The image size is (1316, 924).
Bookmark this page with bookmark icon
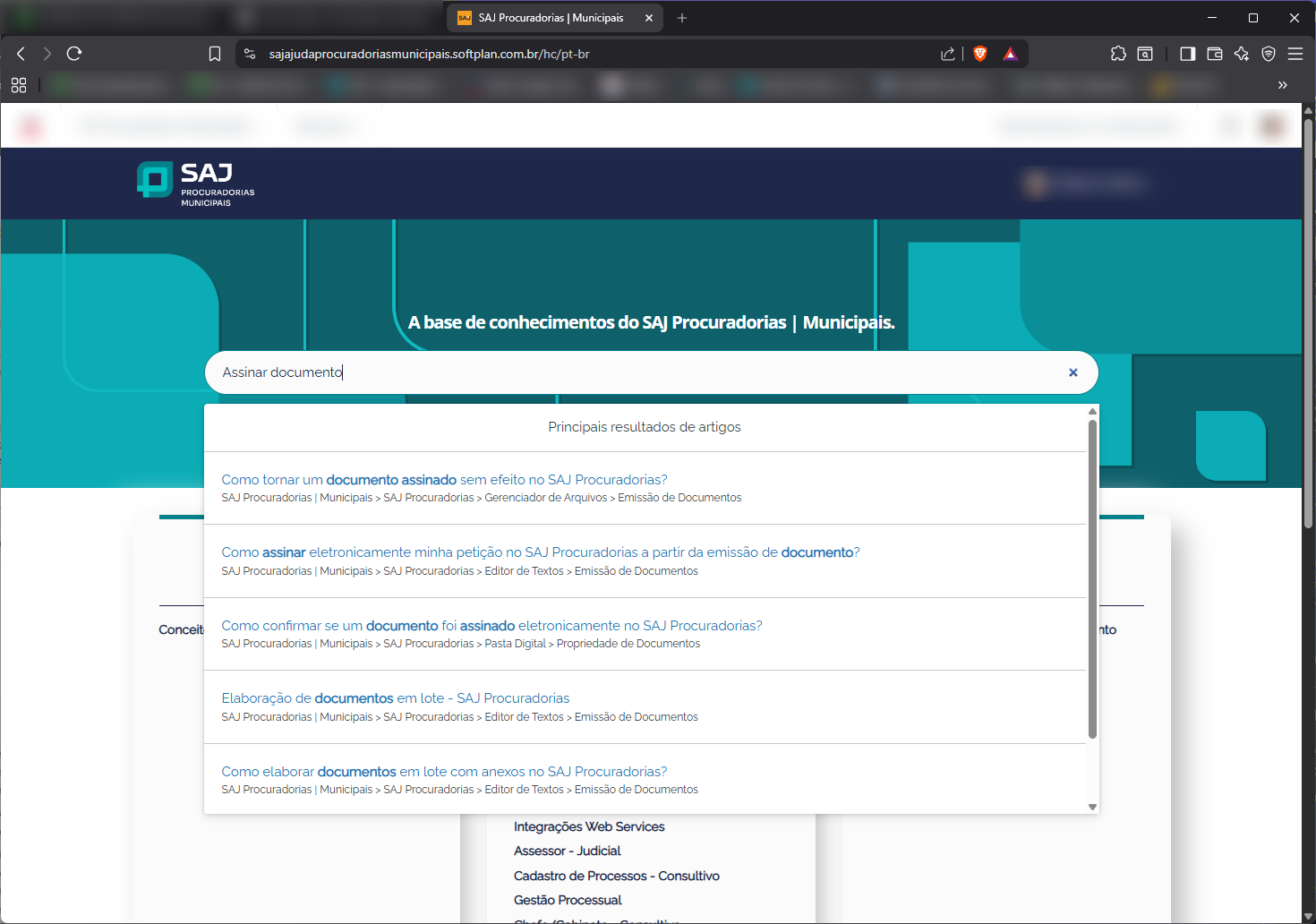click(x=215, y=54)
